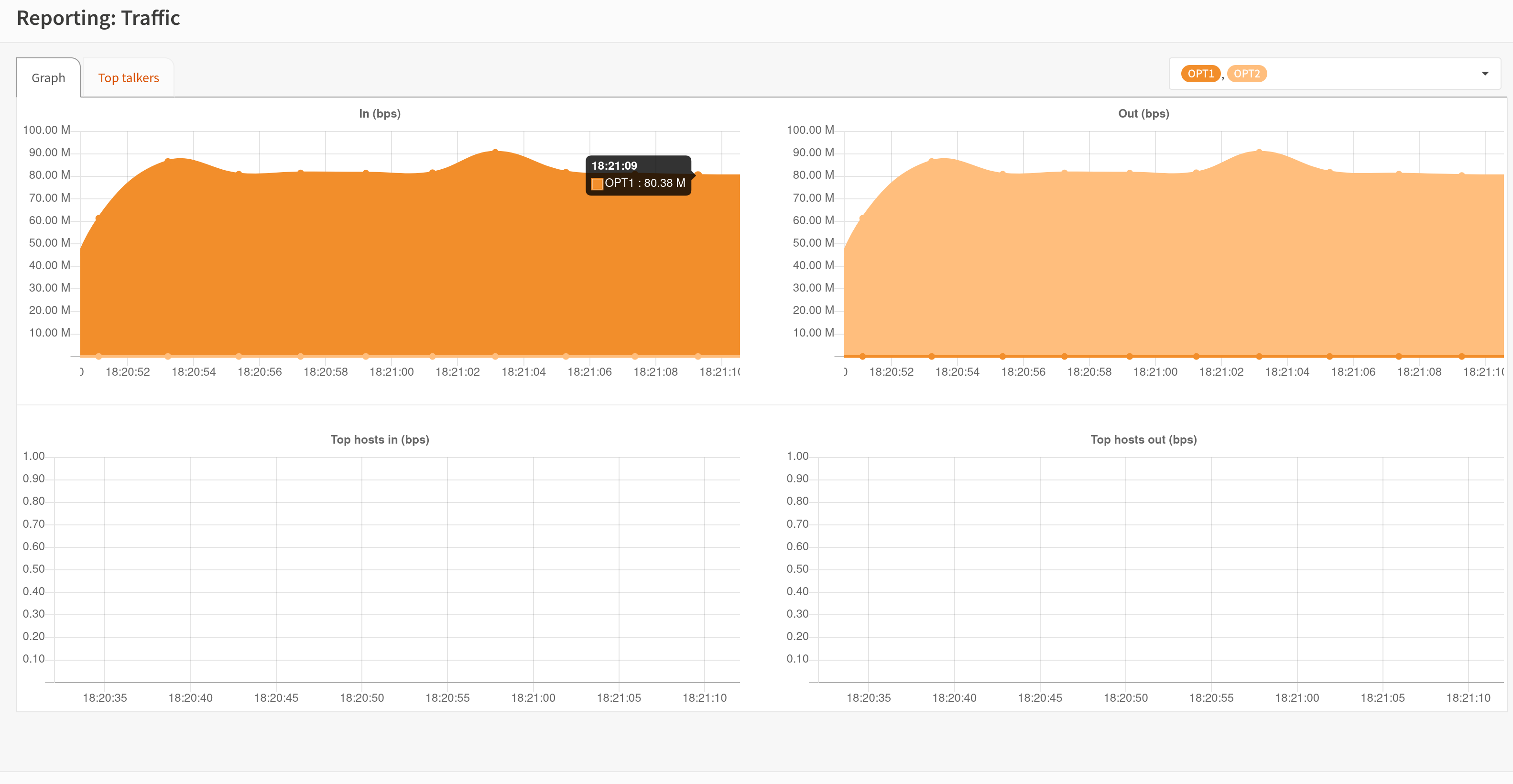Click the Top hosts in (bps) title
This screenshot has height=784, width=1513.
pyautogui.click(x=380, y=439)
